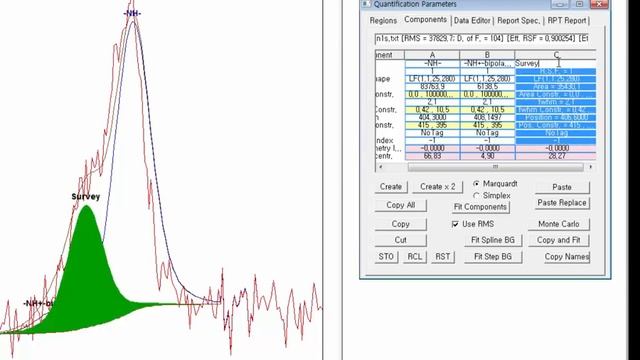Viewport: 640px width, 360px height.
Task: Select the Simplex fitting method
Action: (476, 196)
